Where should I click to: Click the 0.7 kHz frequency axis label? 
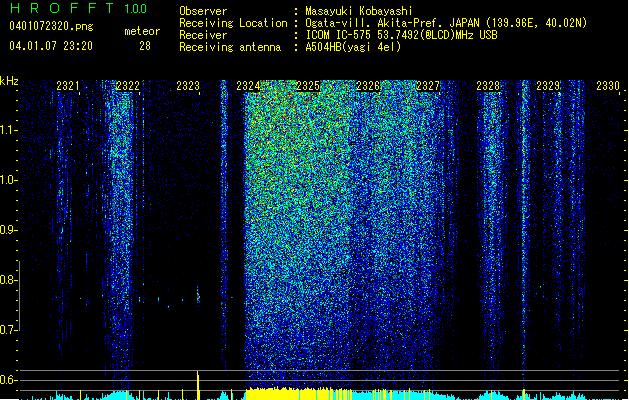coord(8,330)
